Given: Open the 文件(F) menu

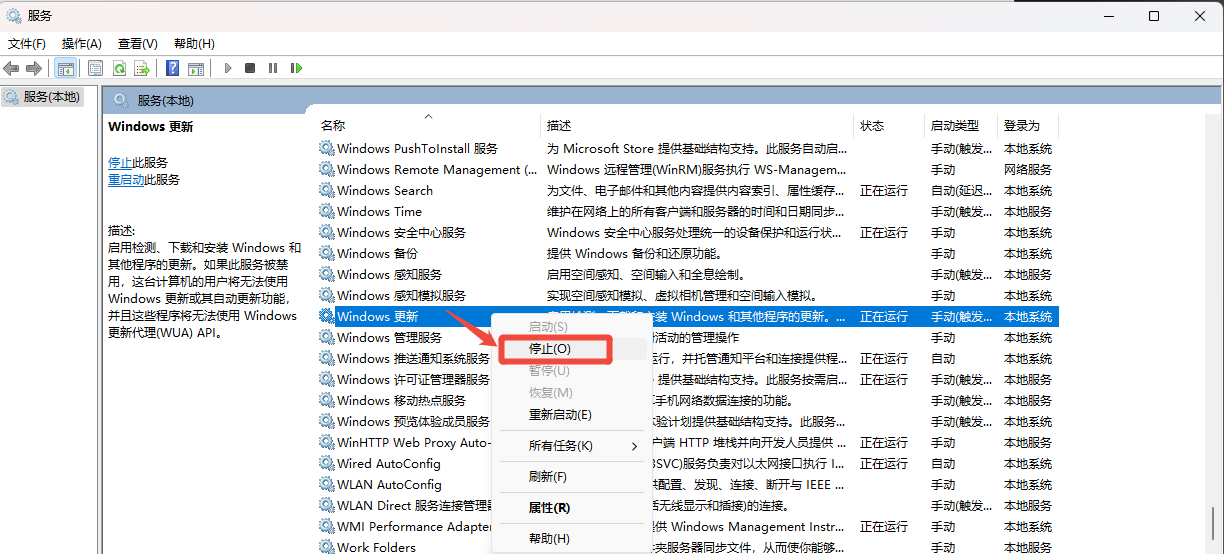Looking at the screenshot, I should click(27, 43).
